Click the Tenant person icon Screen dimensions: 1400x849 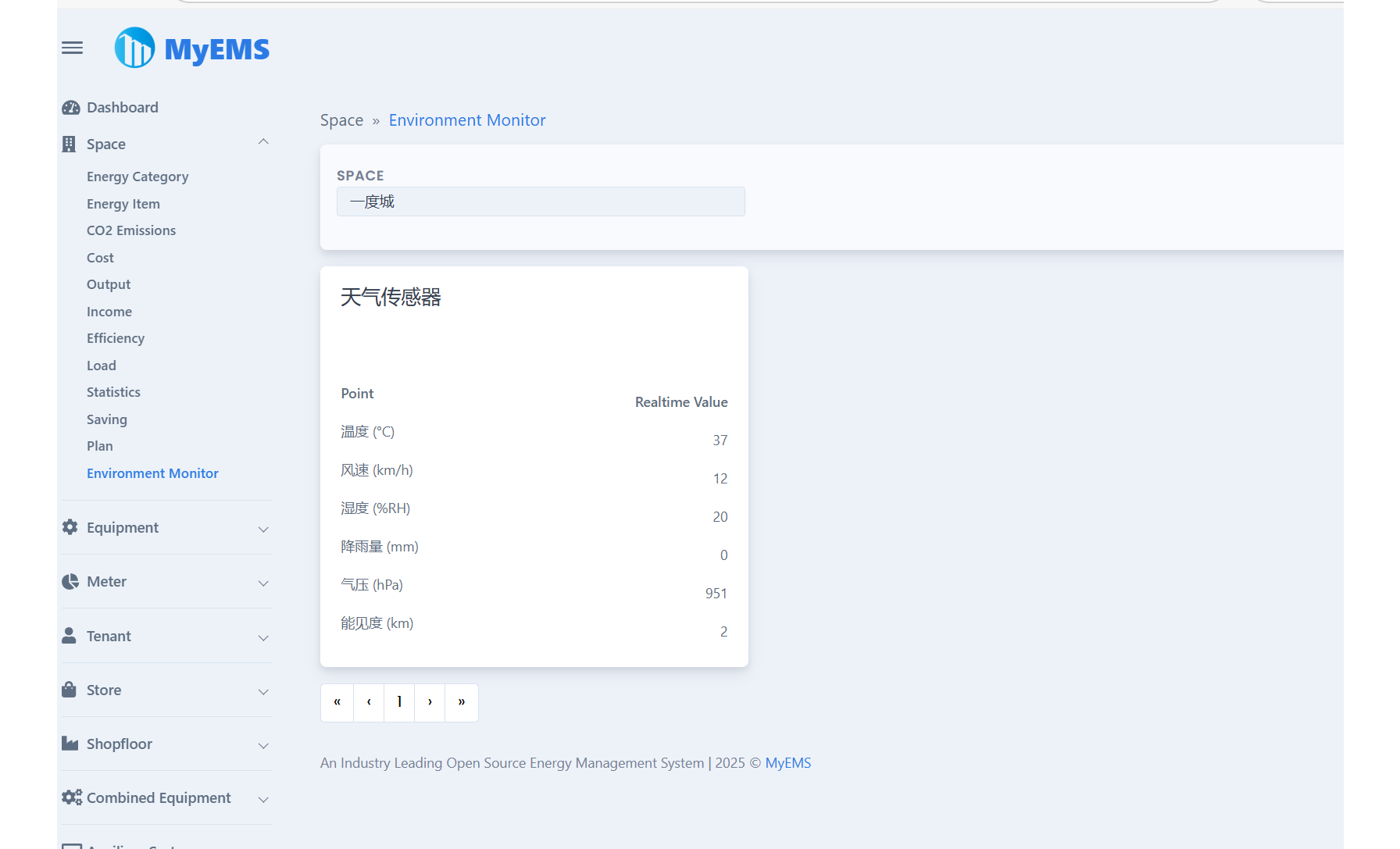coord(70,636)
